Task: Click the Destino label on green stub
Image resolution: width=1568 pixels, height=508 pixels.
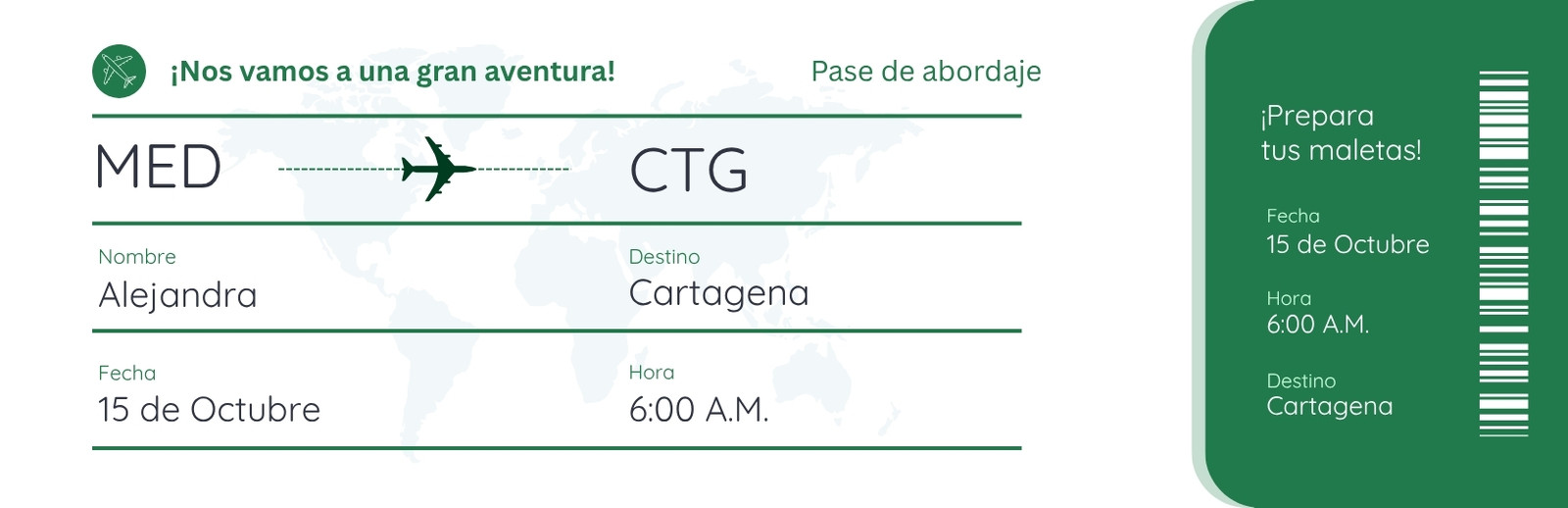Action: coord(1300,381)
